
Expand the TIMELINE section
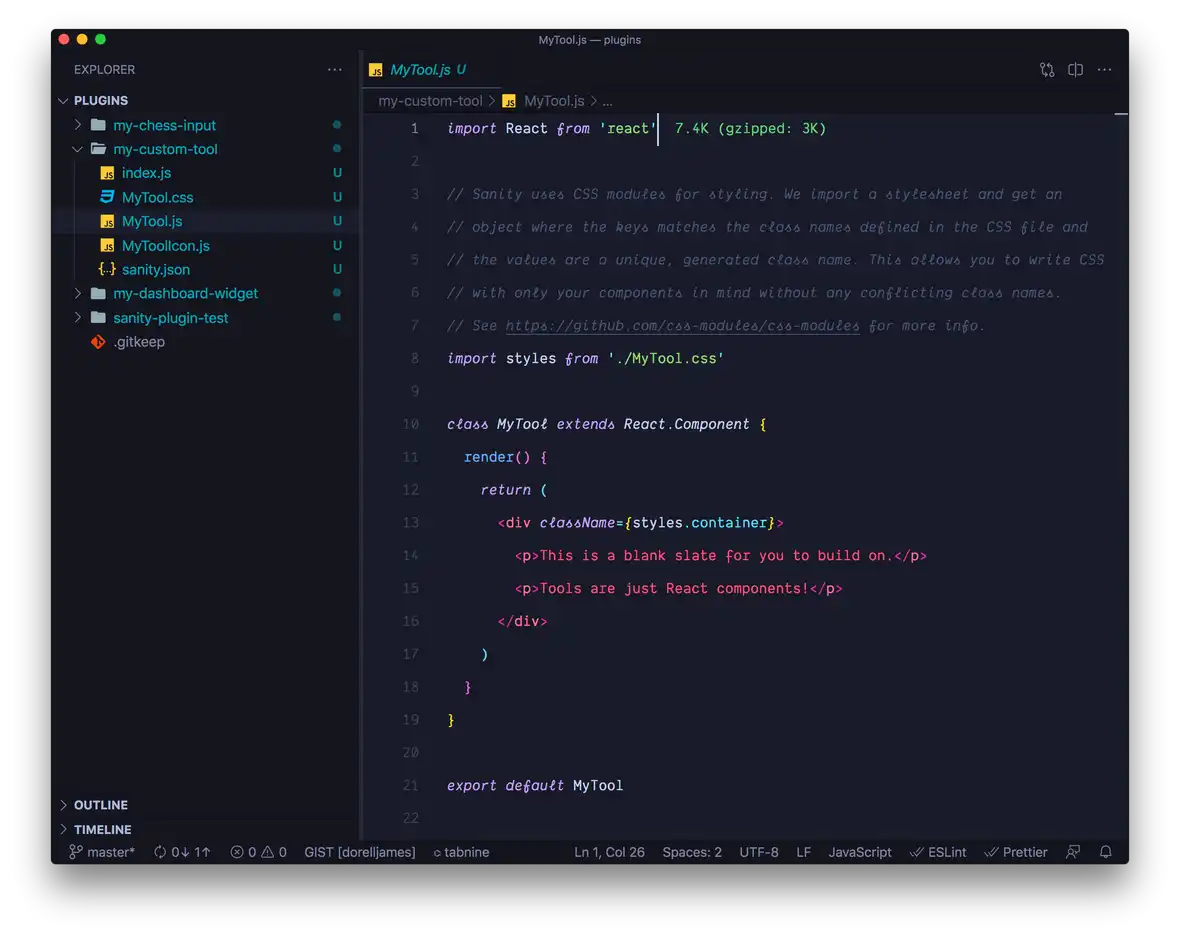(99, 829)
